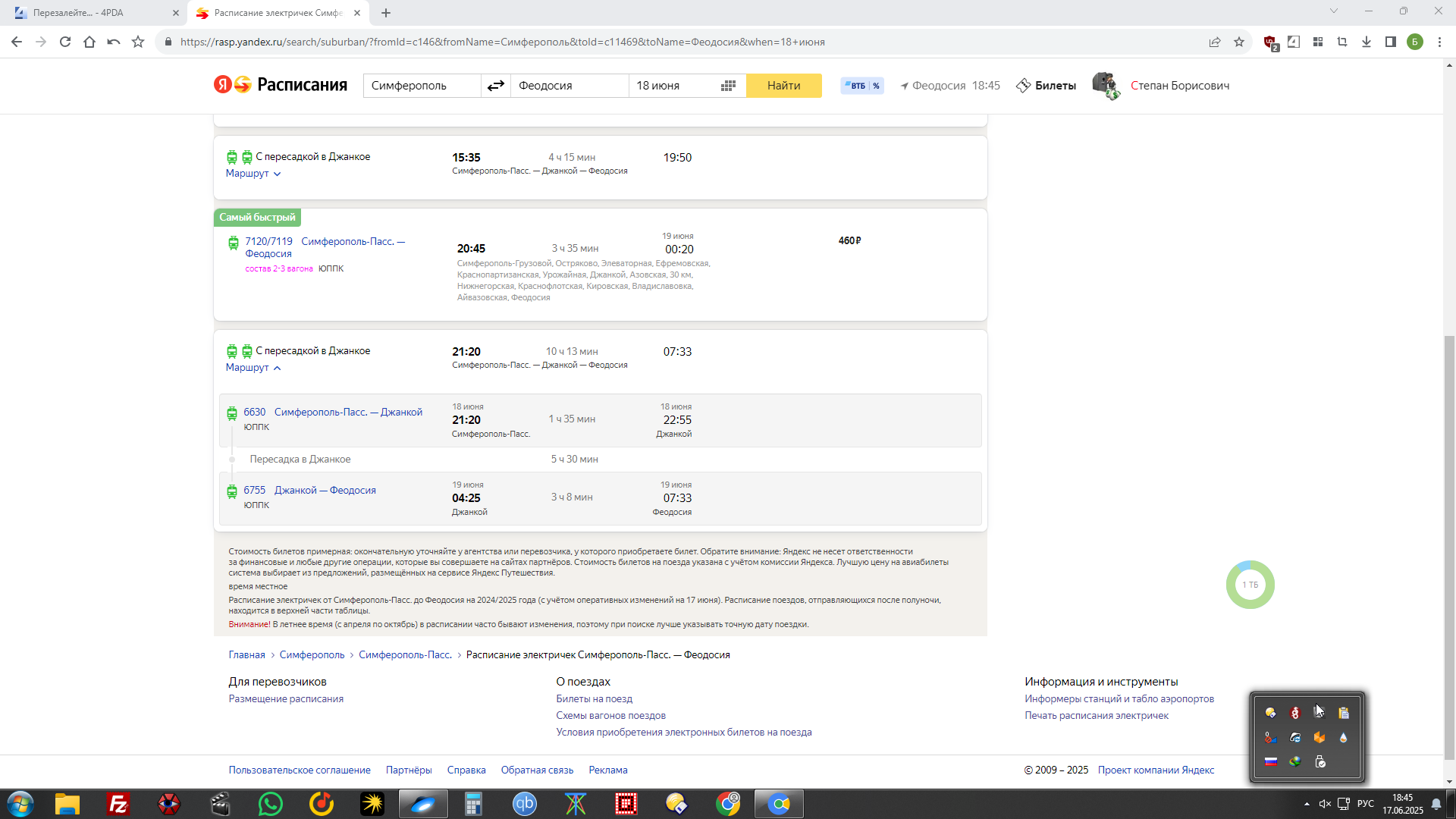Switch to the Перезалейте 4PDA browser tab
The height and width of the screenshot is (819, 1456).
[96, 13]
